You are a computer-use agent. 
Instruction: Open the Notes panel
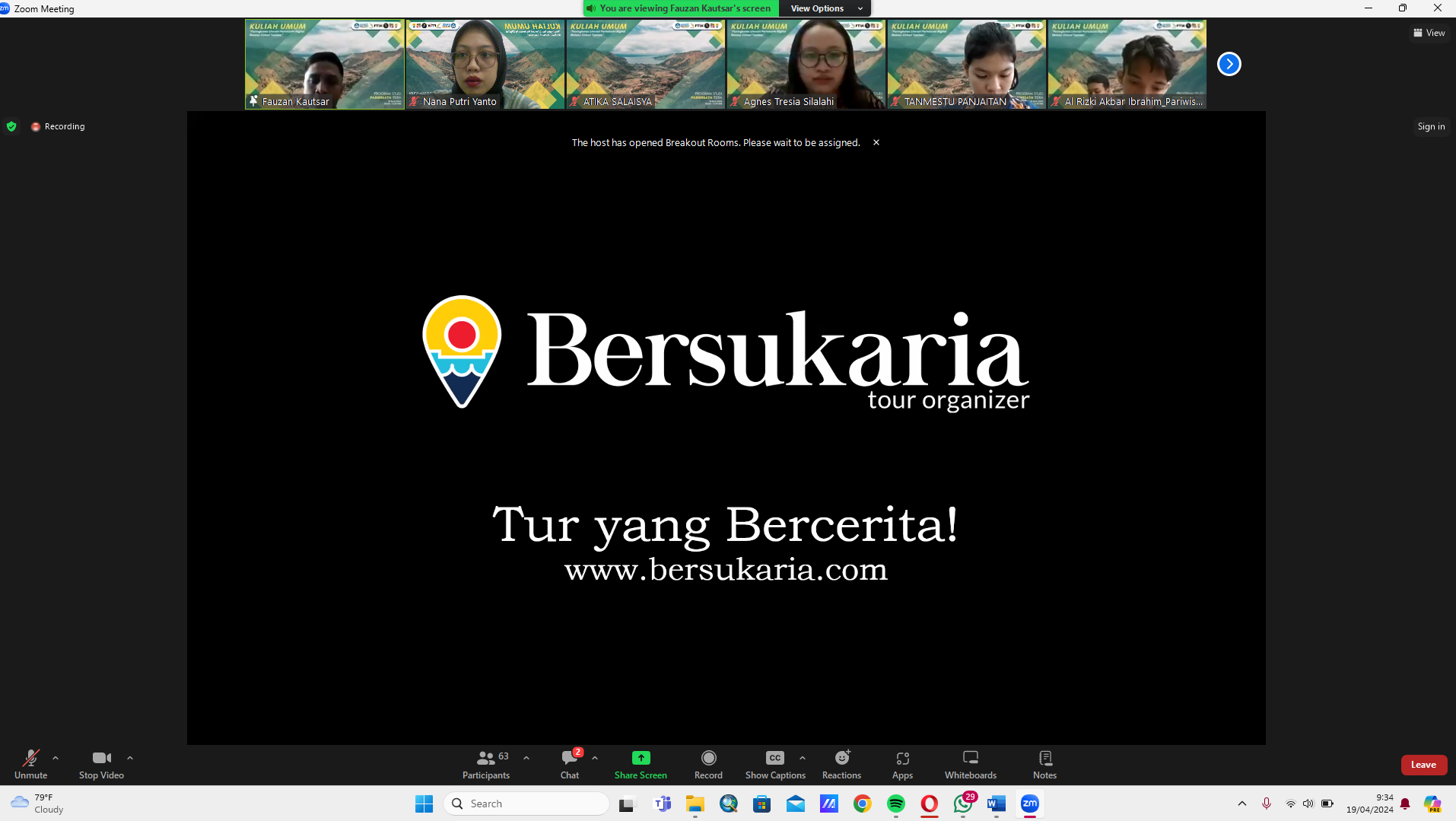coord(1044,764)
